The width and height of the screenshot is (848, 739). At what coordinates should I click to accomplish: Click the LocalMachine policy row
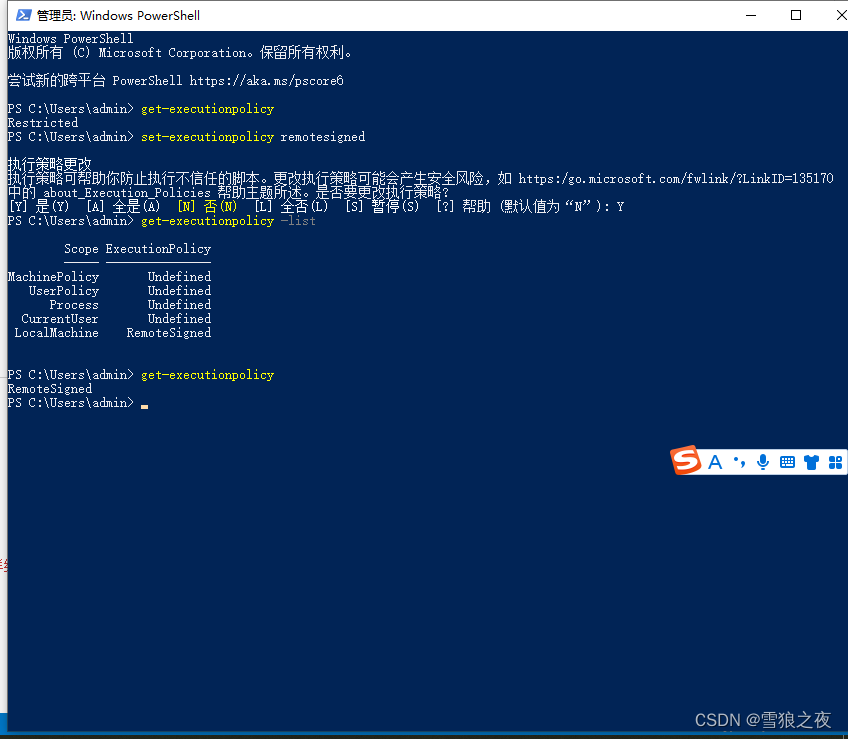click(x=56, y=332)
